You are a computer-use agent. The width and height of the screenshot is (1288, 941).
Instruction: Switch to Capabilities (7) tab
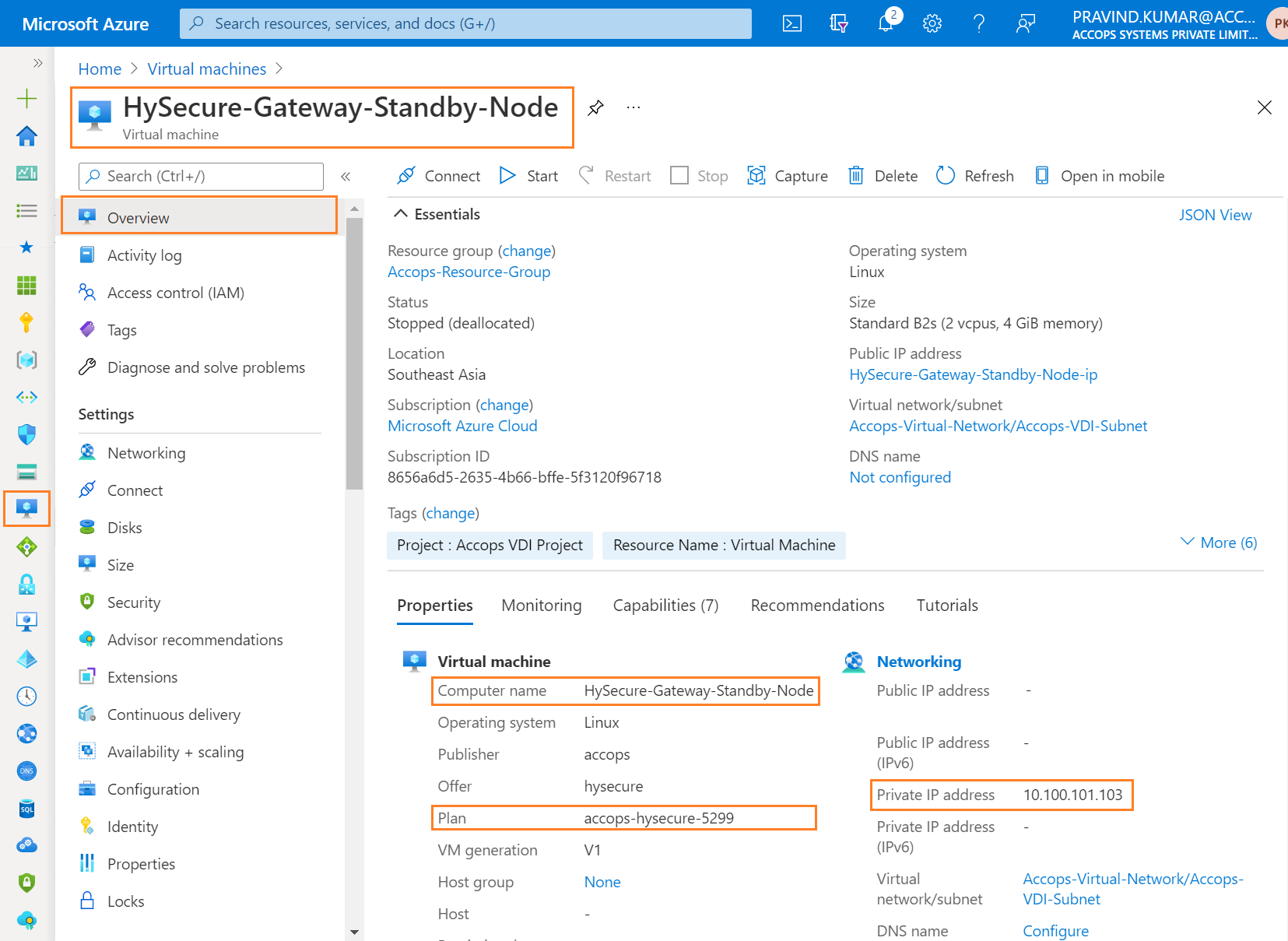[x=666, y=606]
